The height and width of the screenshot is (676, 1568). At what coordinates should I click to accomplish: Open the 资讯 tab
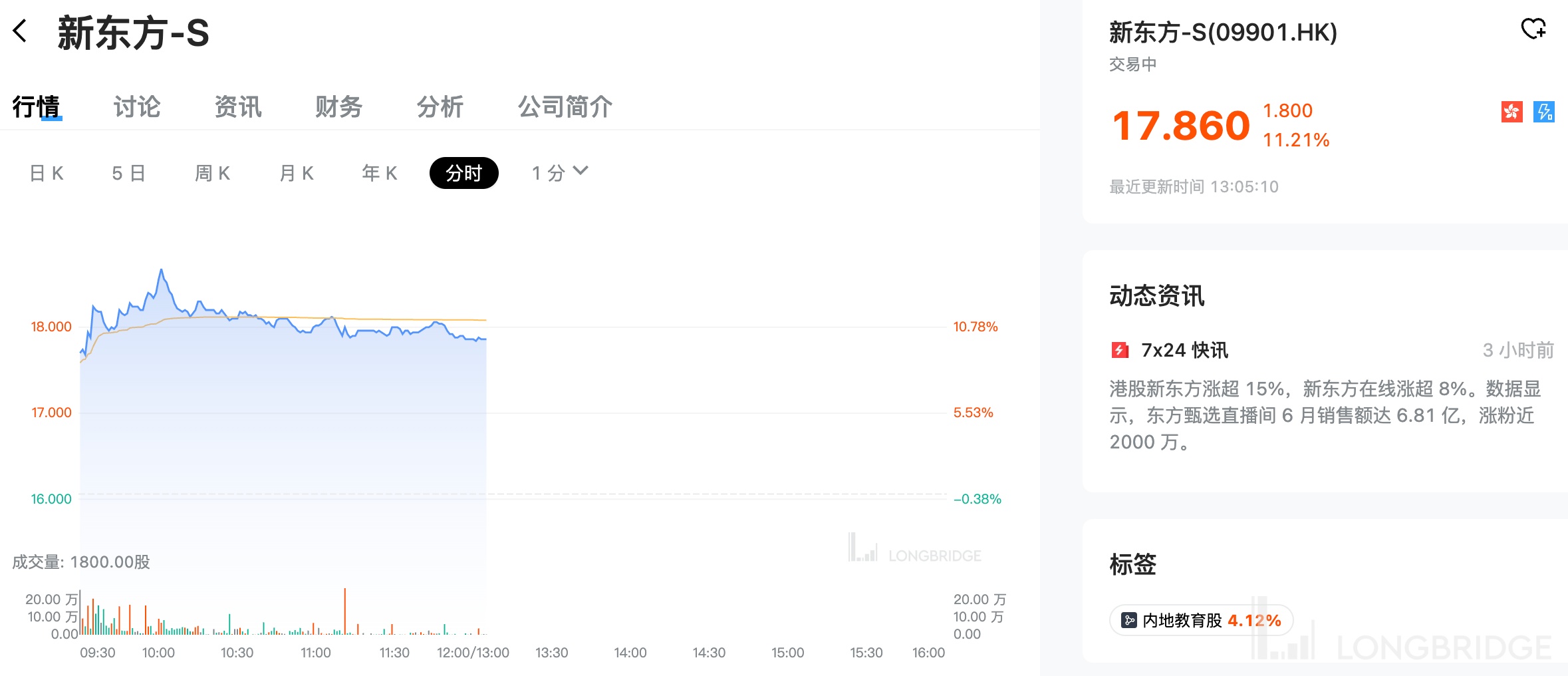point(238,106)
